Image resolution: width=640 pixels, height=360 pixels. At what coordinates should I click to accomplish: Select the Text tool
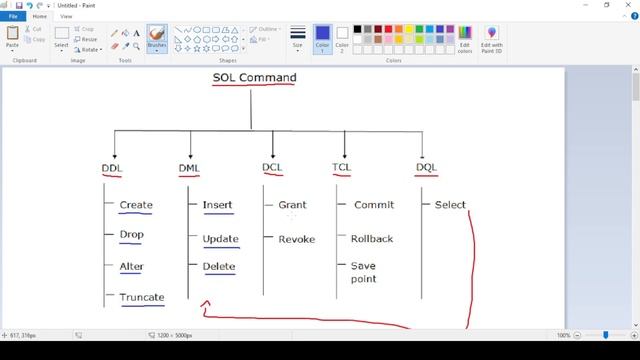(x=136, y=33)
